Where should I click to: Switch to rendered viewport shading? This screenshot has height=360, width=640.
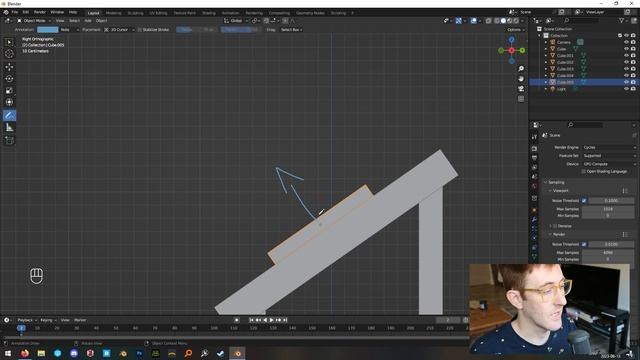click(x=516, y=21)
